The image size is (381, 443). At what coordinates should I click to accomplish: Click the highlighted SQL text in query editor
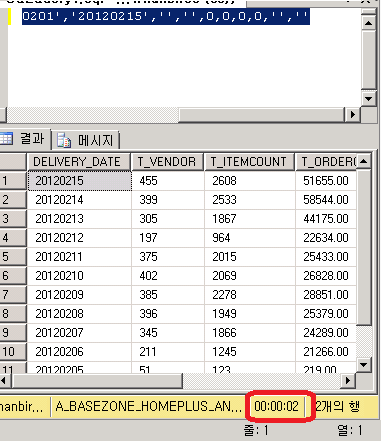[x=166, y=16]
